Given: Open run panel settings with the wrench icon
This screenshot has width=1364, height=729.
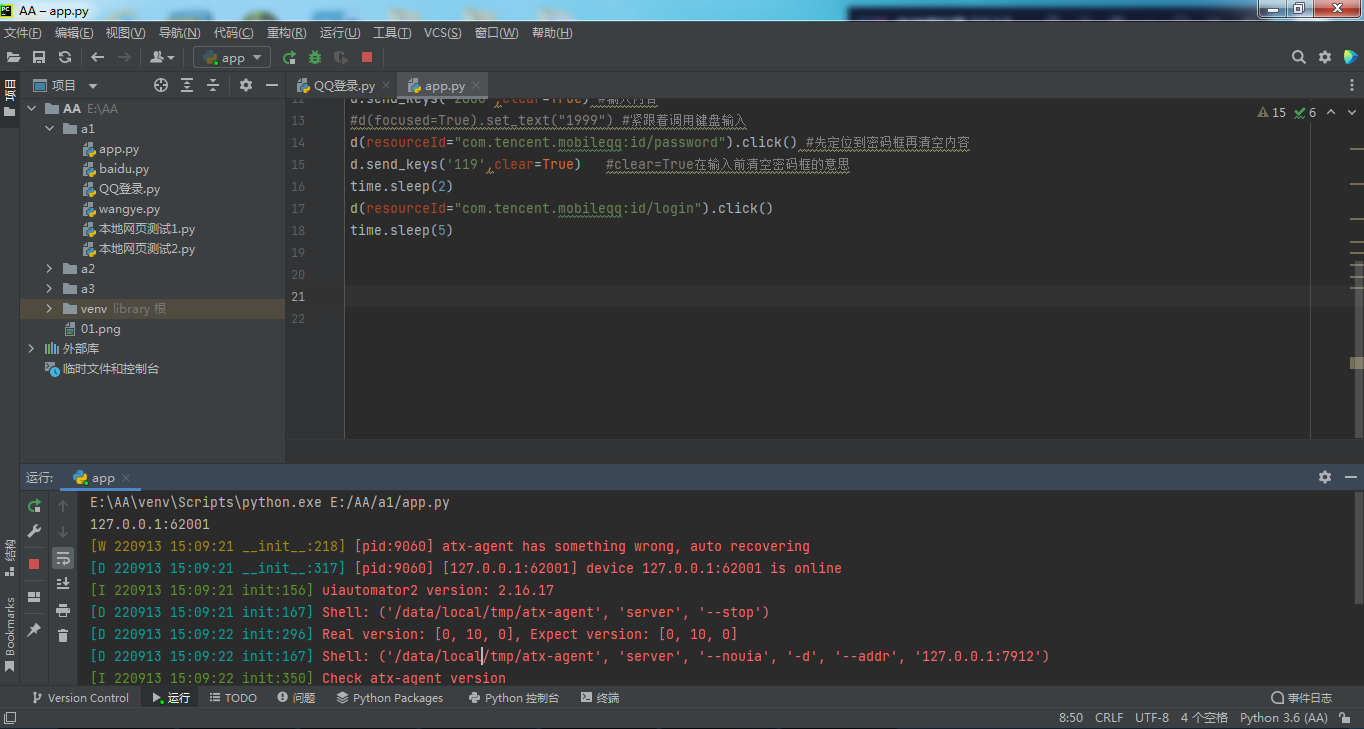Looking at the screenshot, I should pos(34,530).
